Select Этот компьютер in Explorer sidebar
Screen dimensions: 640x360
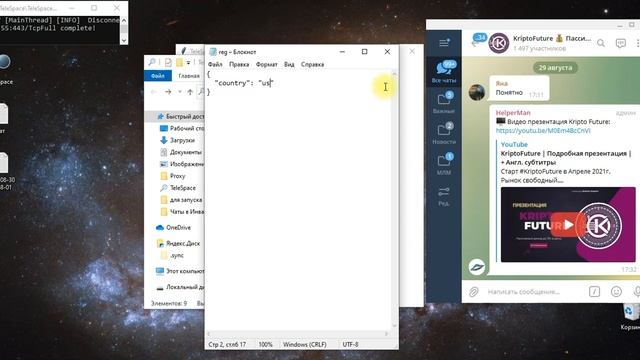pos(180,271)
